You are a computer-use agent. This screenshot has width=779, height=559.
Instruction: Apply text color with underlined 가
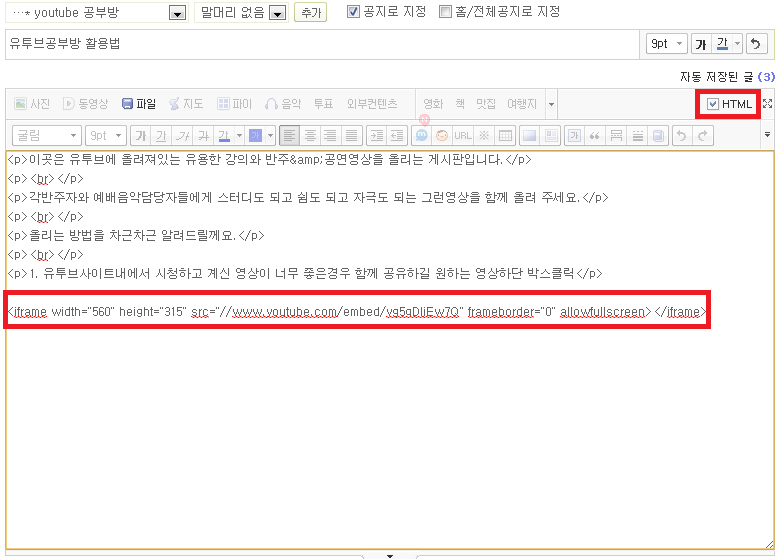(x=224, y=136)
